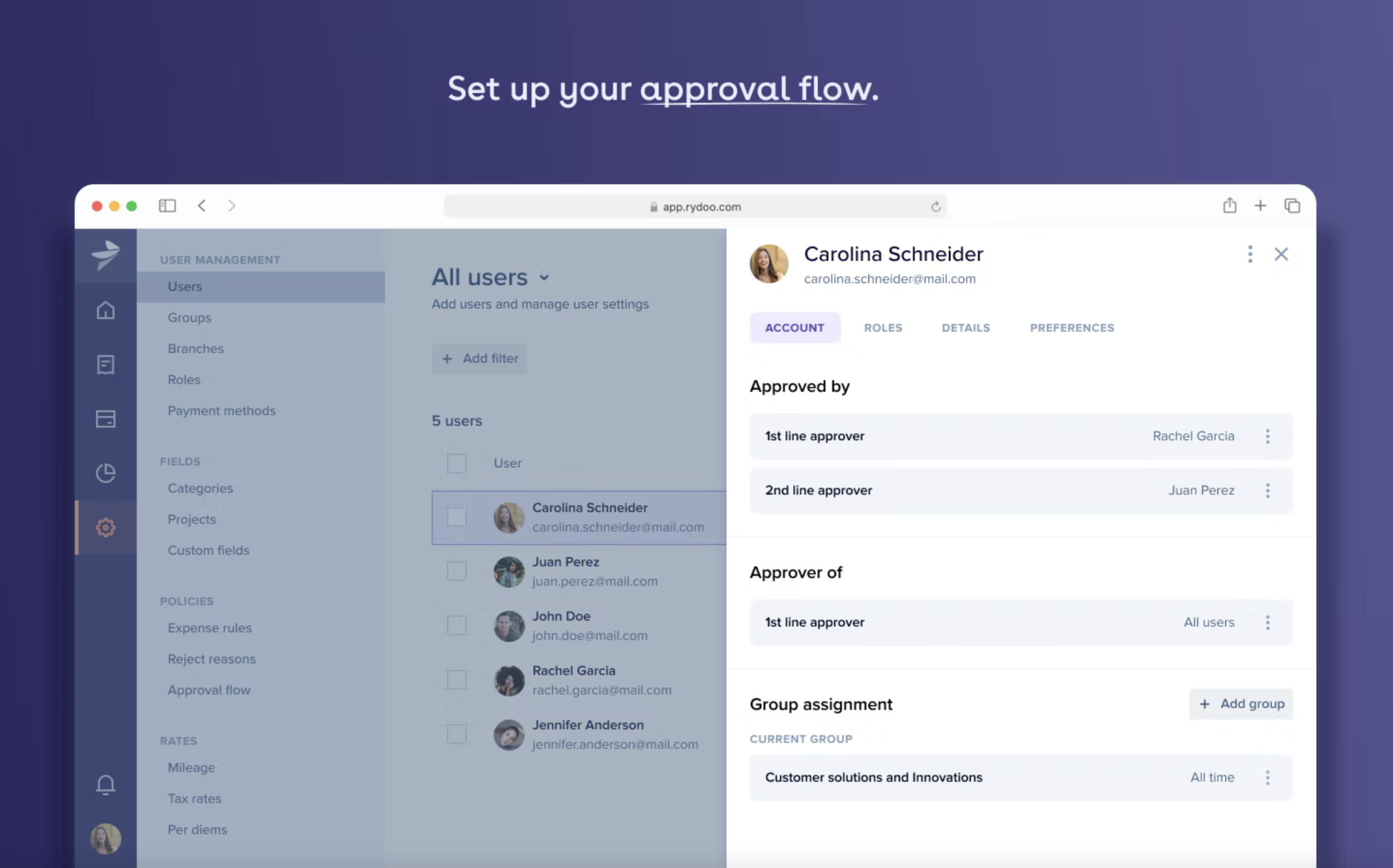Open the expenses receipt icon in the sidebar

106,365
